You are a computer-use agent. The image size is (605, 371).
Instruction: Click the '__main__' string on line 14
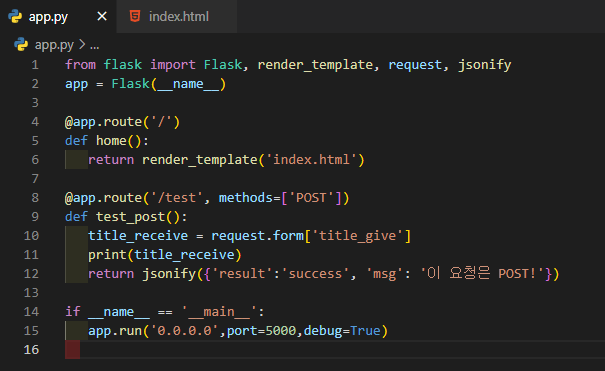coord(219,312)
